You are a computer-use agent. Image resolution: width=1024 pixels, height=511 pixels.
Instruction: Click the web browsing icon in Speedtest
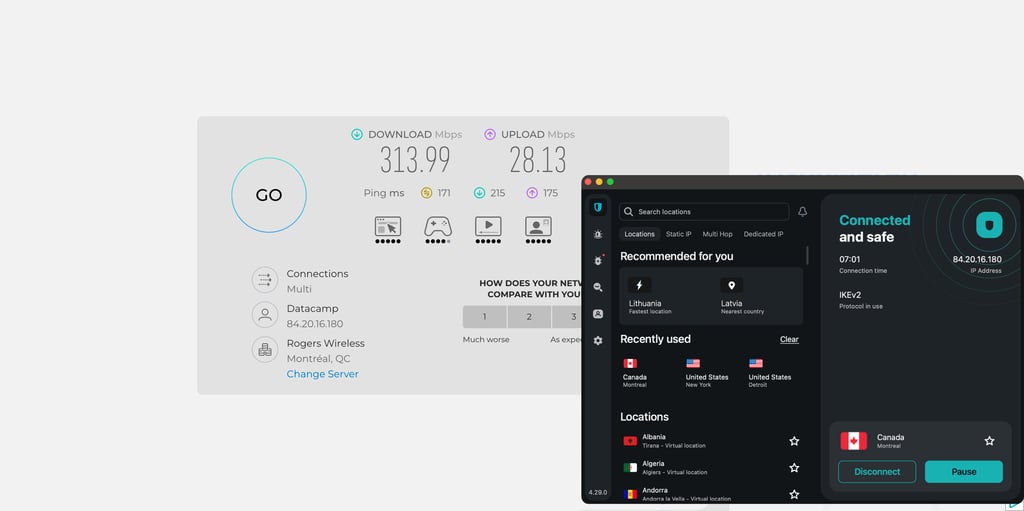click(388, 229)
